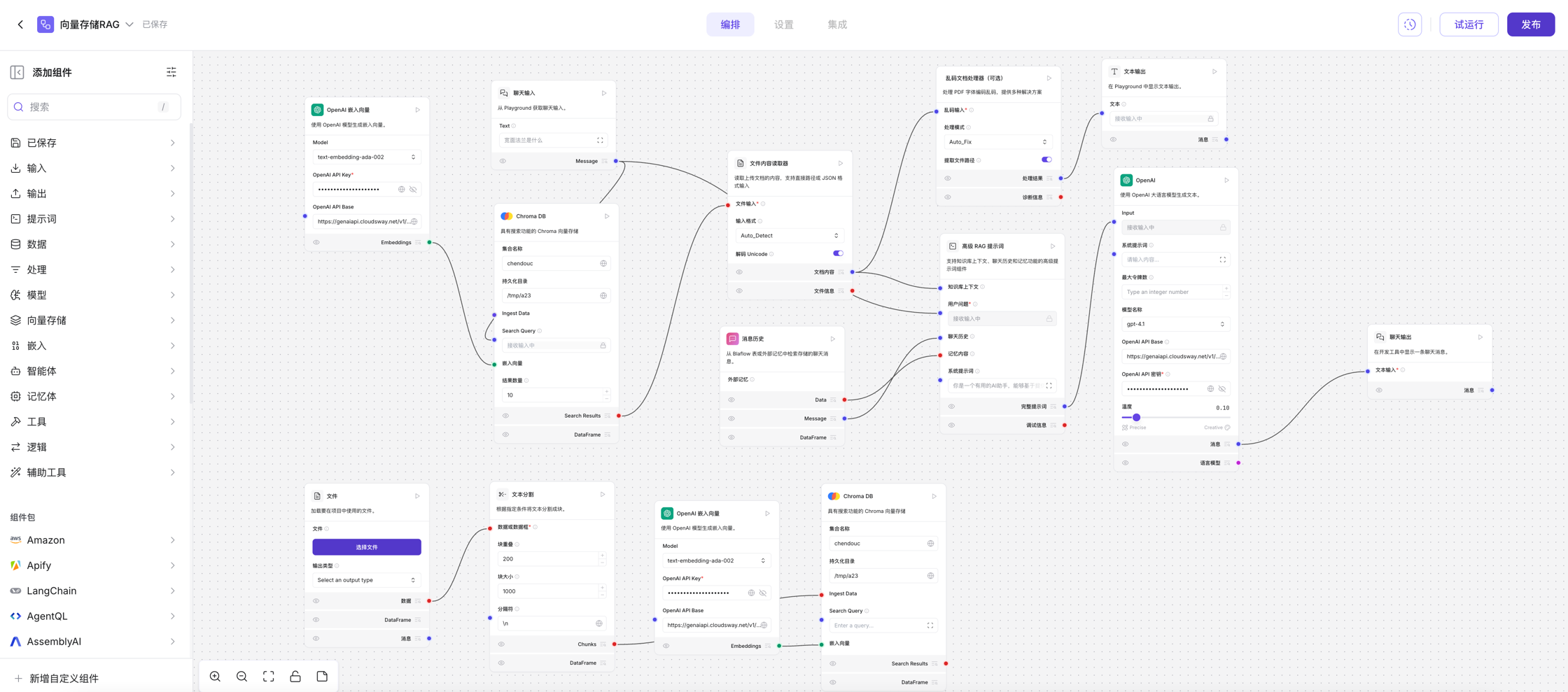Click the zoom out canvas icon

(x=241, y=677)
